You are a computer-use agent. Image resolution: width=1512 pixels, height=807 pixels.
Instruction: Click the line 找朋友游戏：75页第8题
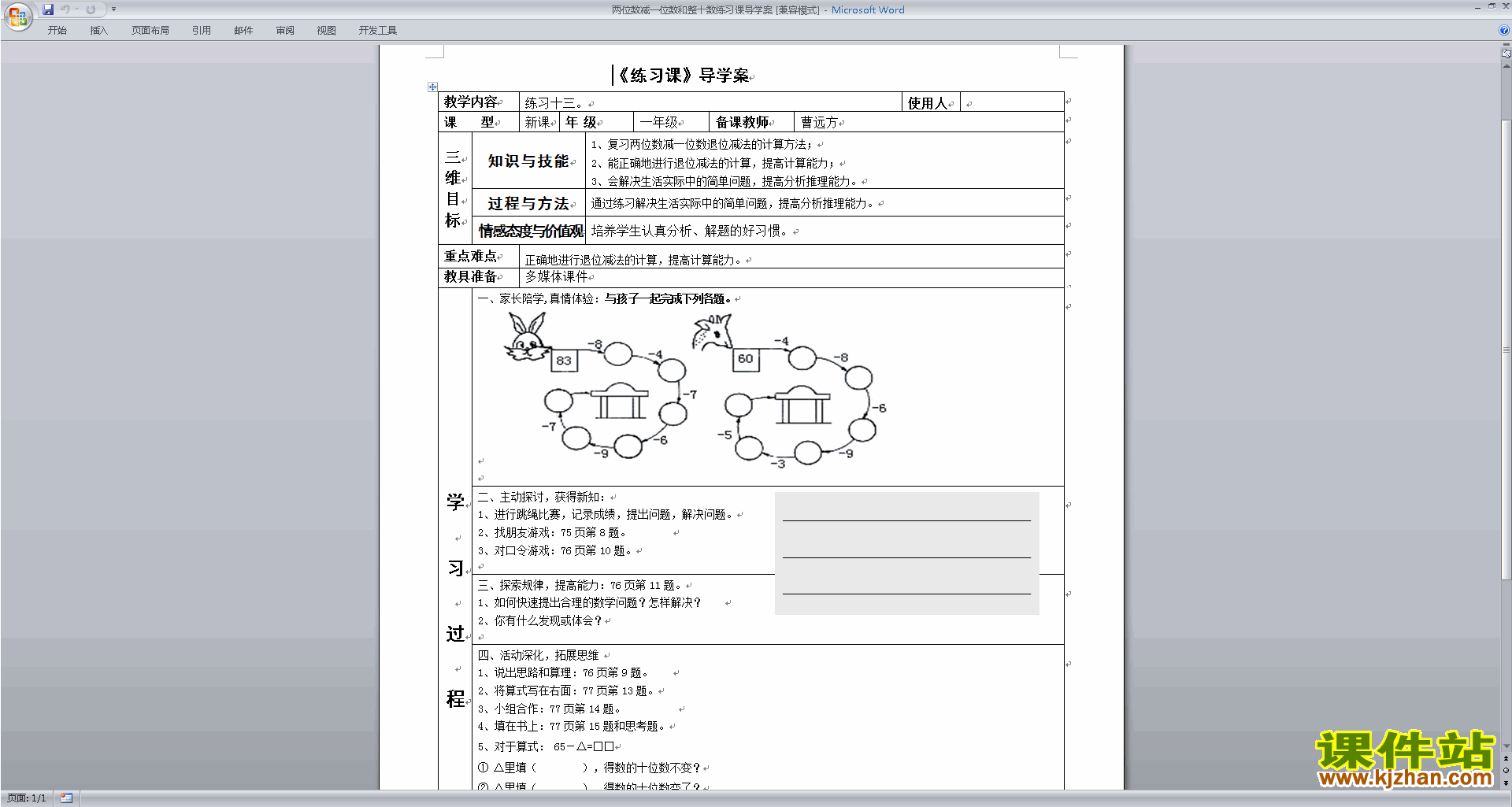tap(552, 533)
